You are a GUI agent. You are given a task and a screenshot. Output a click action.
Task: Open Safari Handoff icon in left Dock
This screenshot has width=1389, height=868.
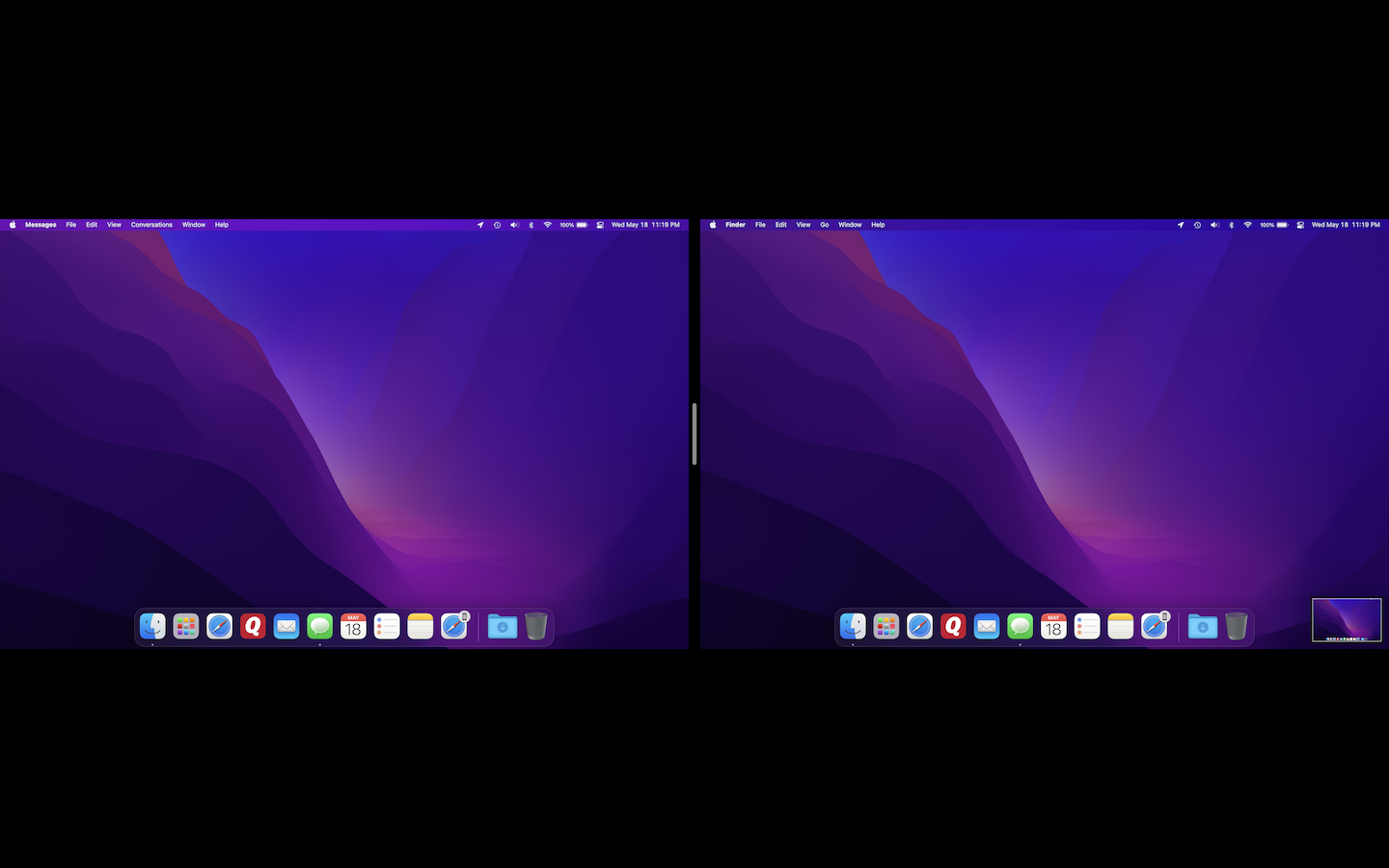454,627
